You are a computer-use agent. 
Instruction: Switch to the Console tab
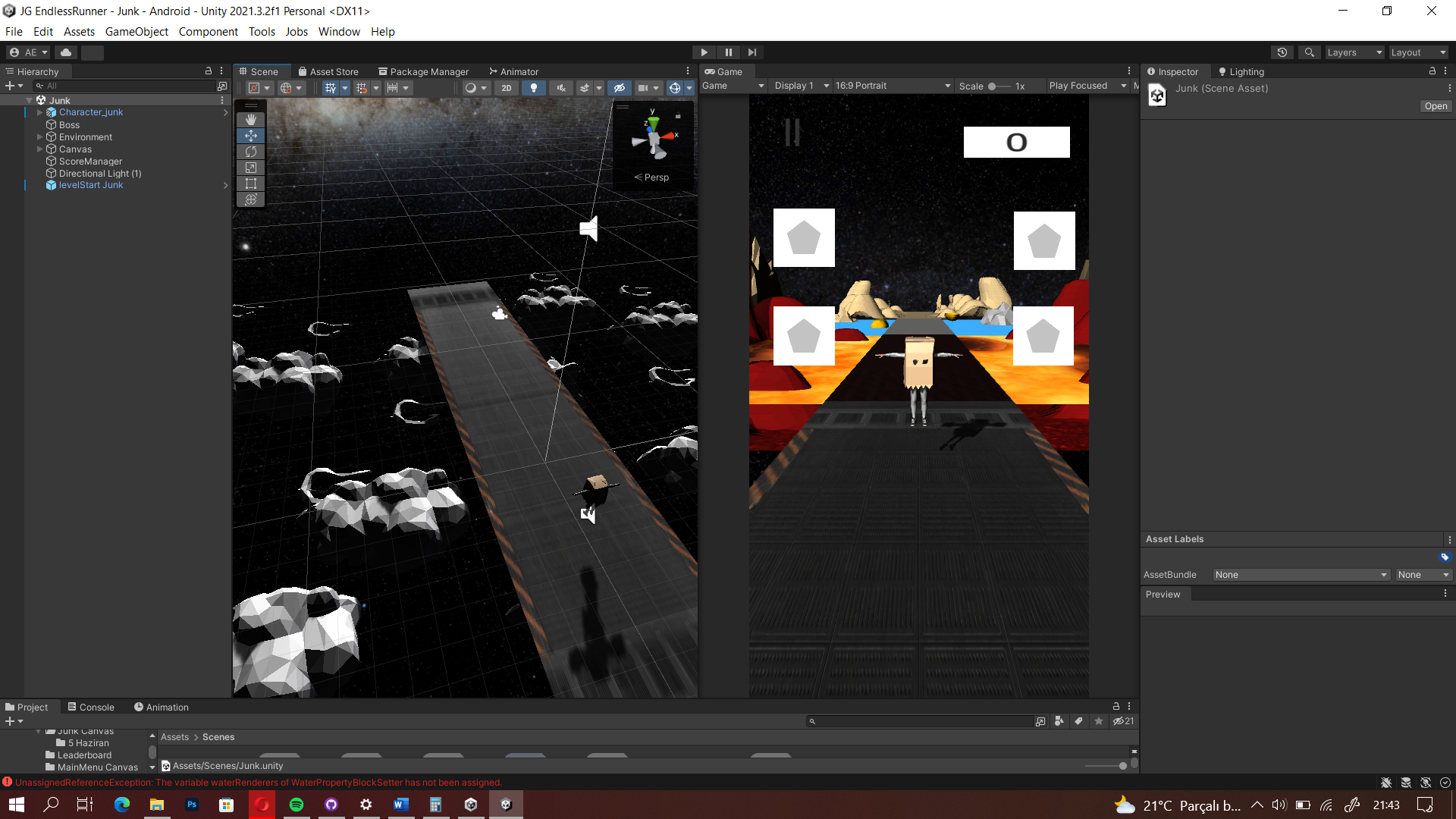click(x=91, y=707)
